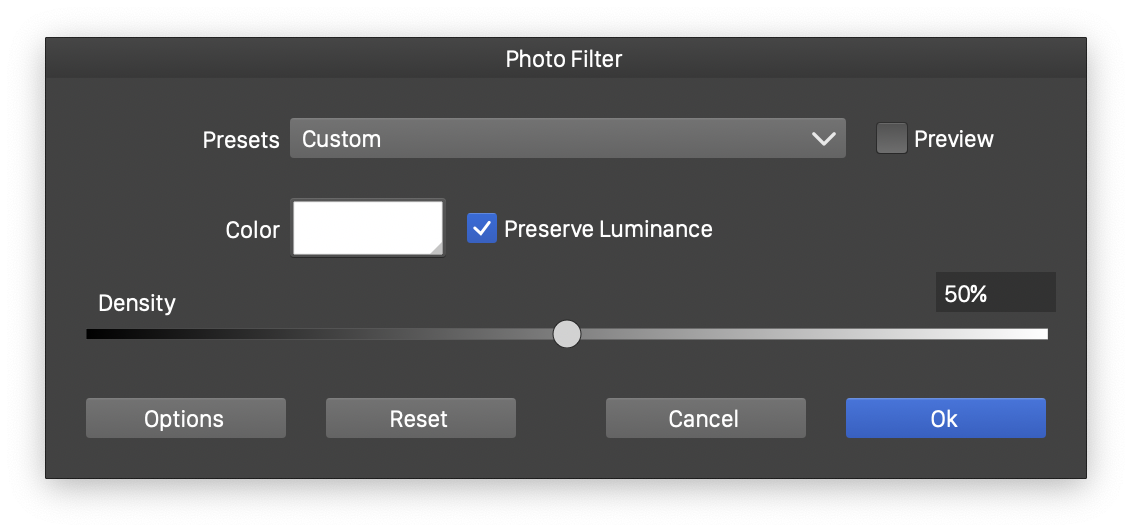Click the Presets label

pos(241,140)
